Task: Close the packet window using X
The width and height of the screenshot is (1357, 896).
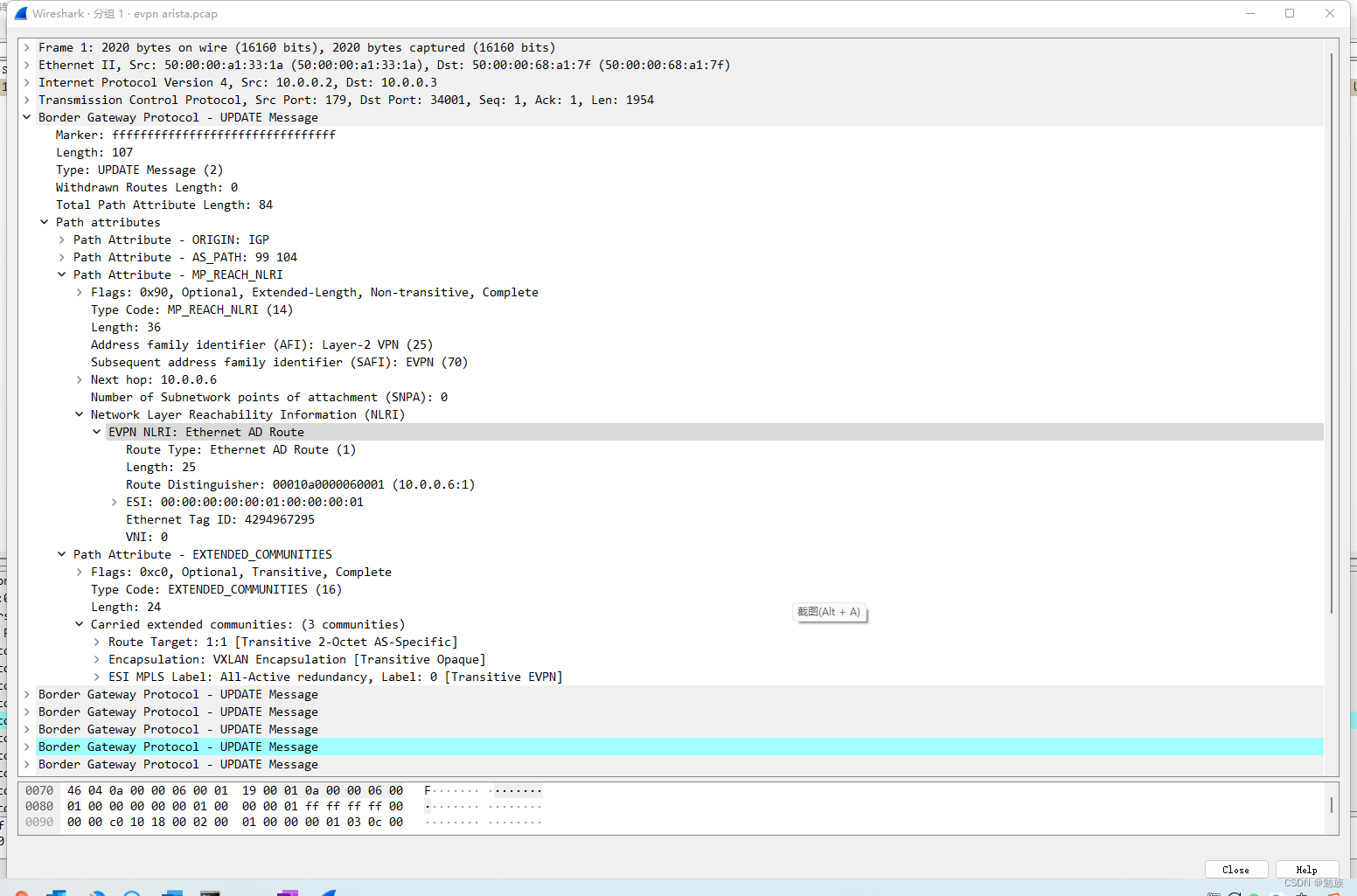Action: tap(1330, 13)
